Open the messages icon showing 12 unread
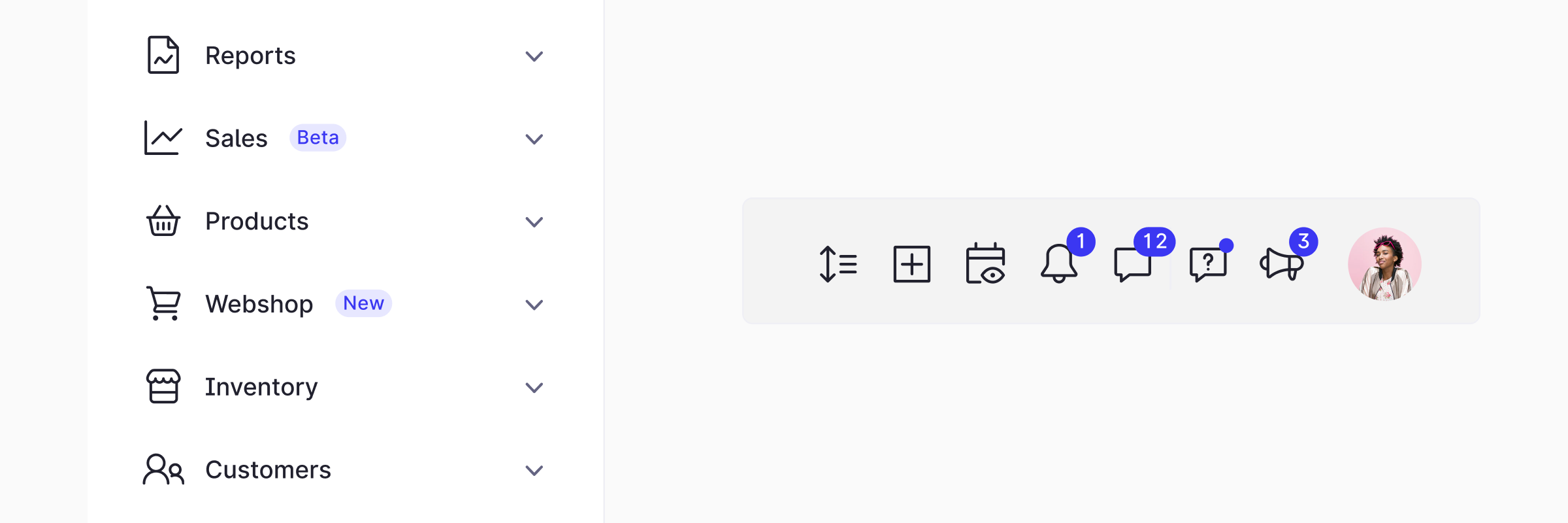1568x523 pixels. click(x=1134, y=265)
